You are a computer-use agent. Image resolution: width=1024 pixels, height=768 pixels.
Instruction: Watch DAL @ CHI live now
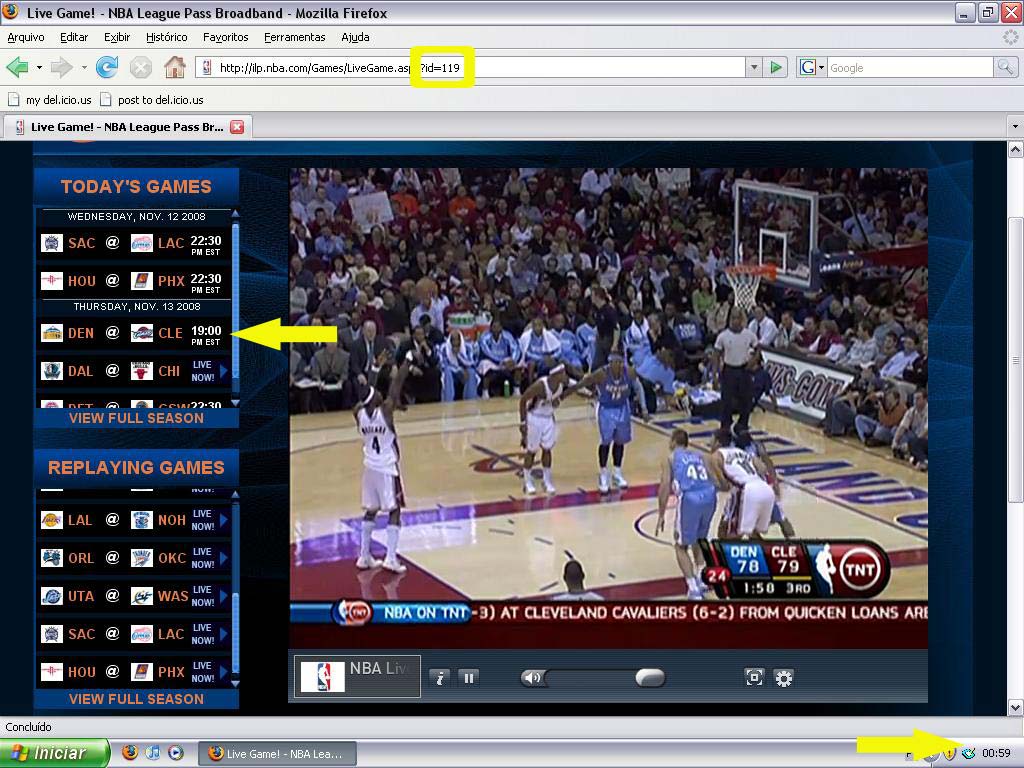pyautogui.click(x=133, y=371)
